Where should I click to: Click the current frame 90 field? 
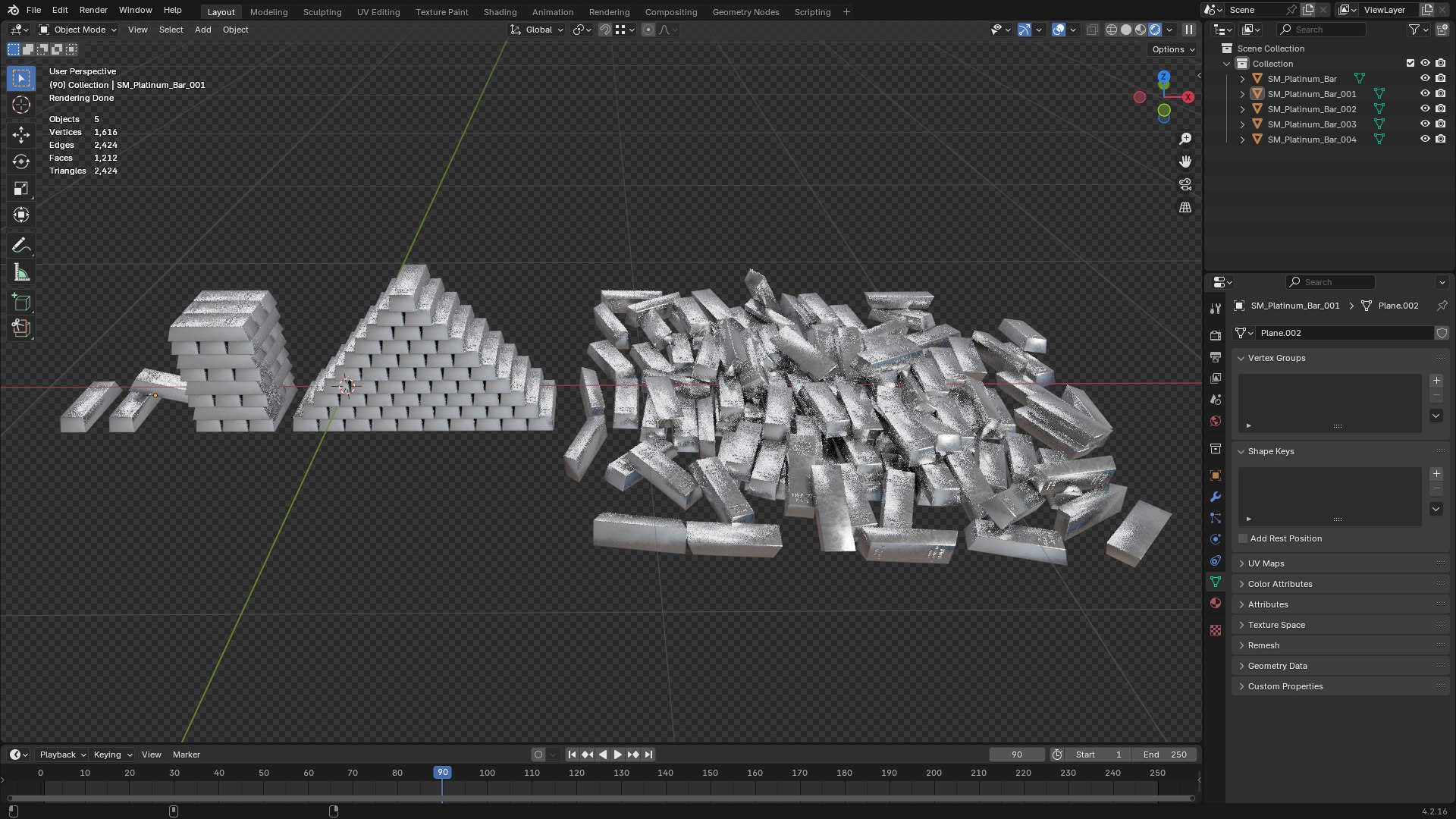tap(1017, 755)
